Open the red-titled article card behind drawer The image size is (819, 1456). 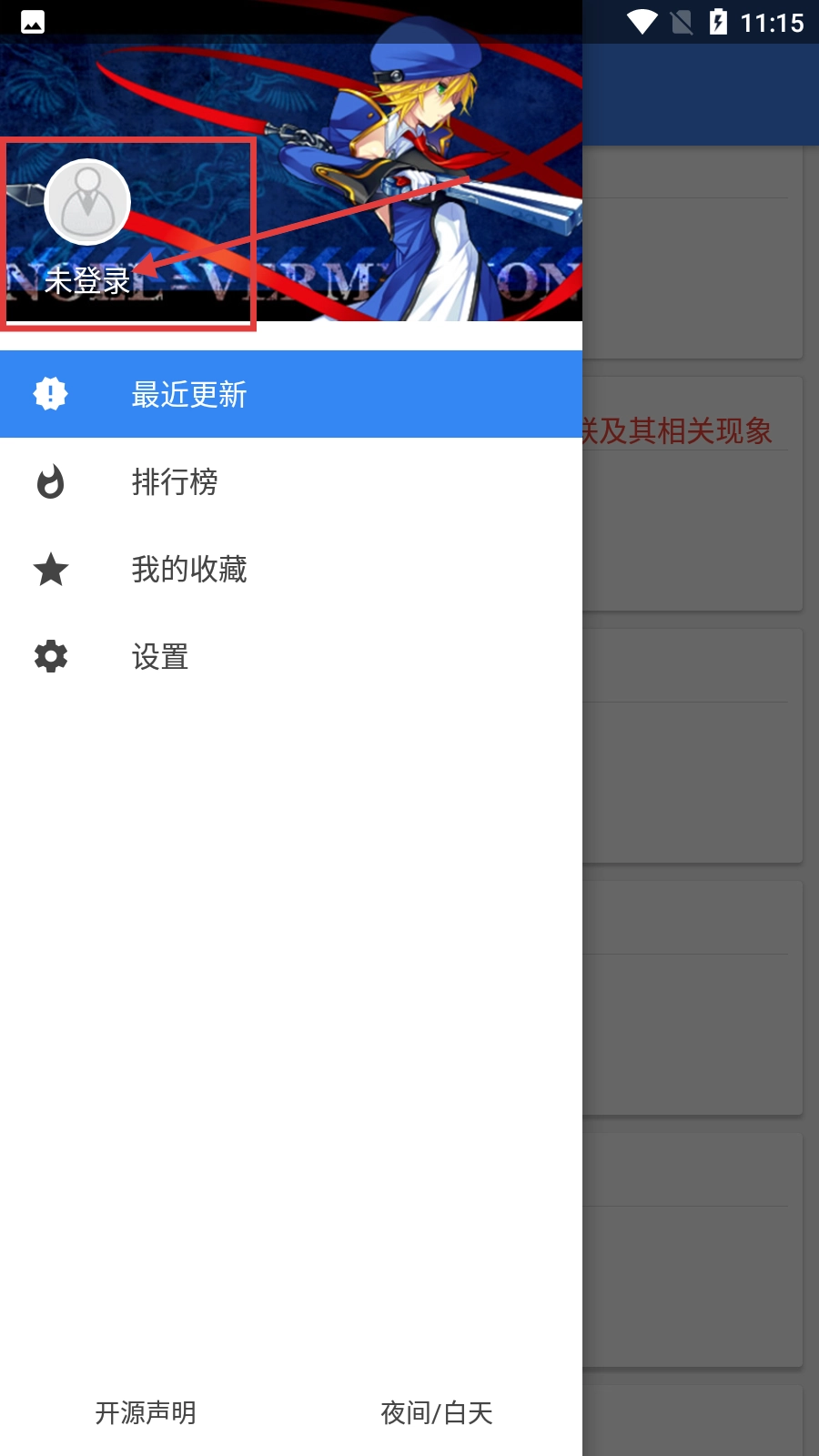click(x=693, y=493)
